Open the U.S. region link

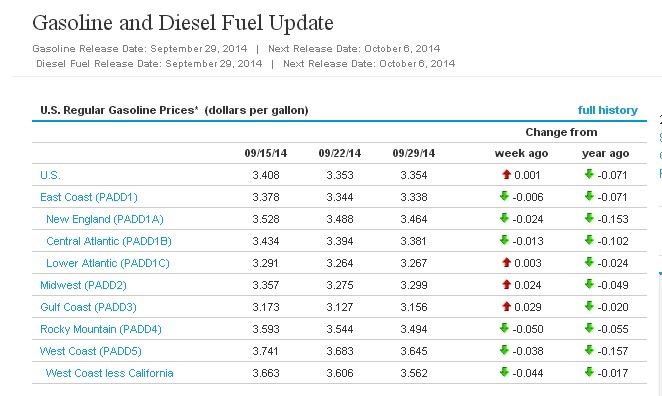(x=50, y=175)
